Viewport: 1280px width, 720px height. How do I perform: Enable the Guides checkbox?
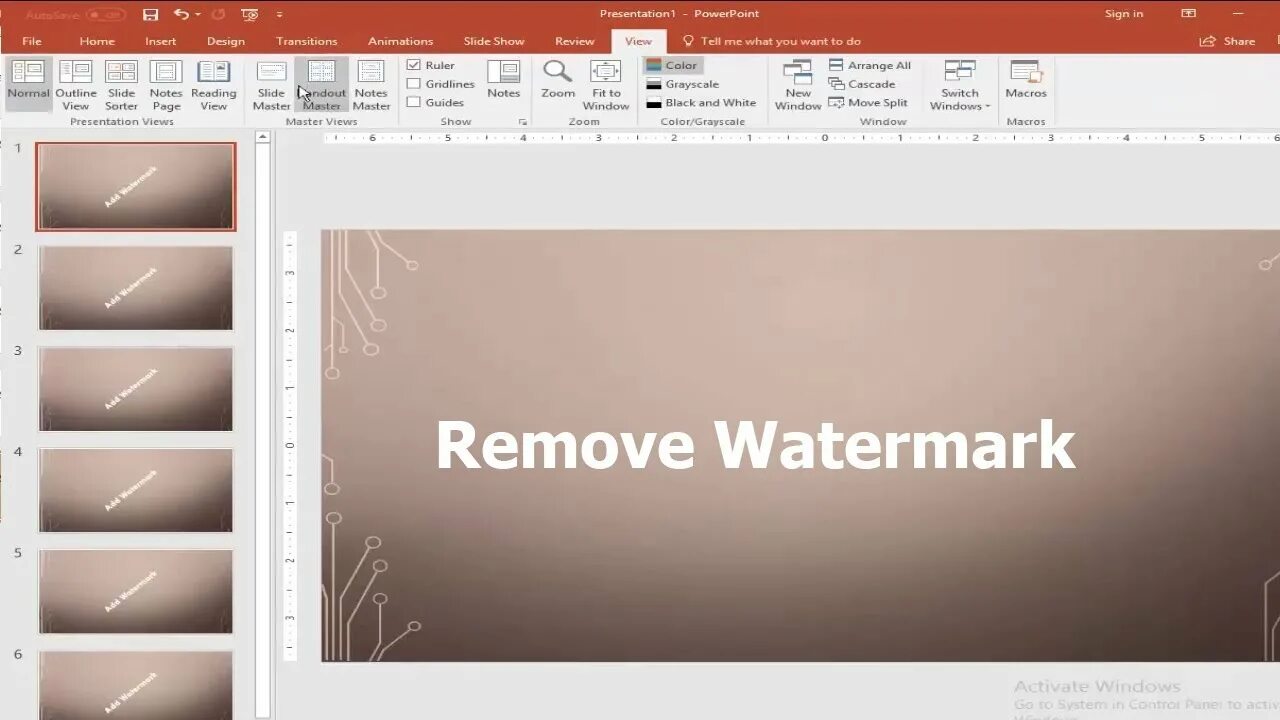point(414,102)
